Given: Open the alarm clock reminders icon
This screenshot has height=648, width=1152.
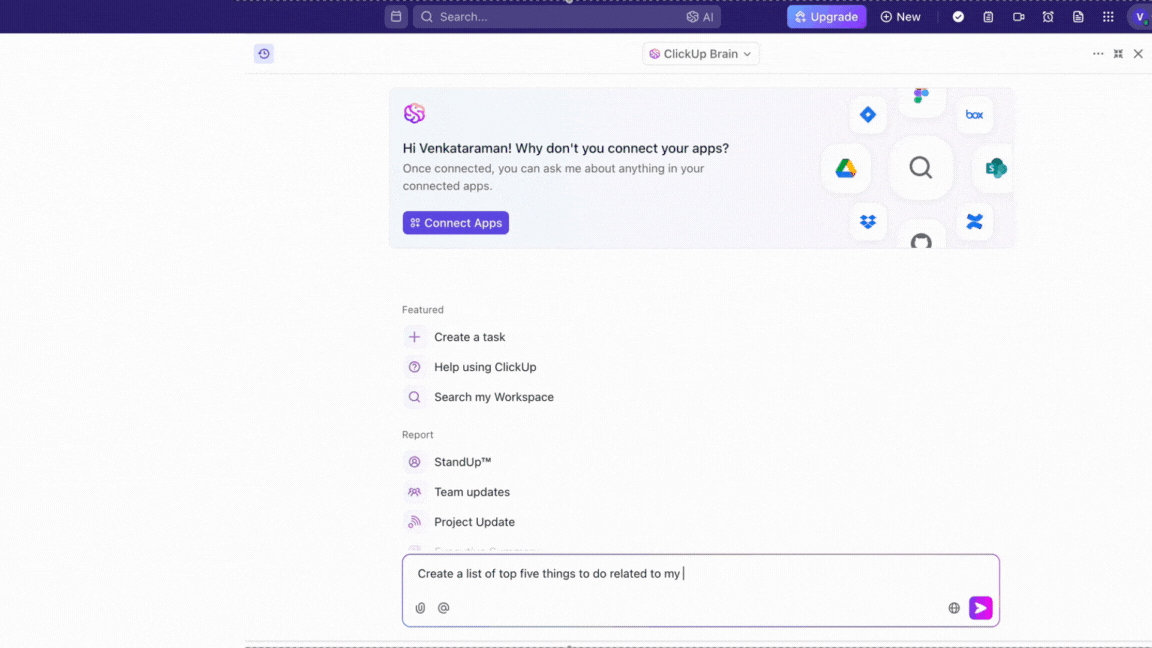Looking at the screenshot, I should point(1048,16).
